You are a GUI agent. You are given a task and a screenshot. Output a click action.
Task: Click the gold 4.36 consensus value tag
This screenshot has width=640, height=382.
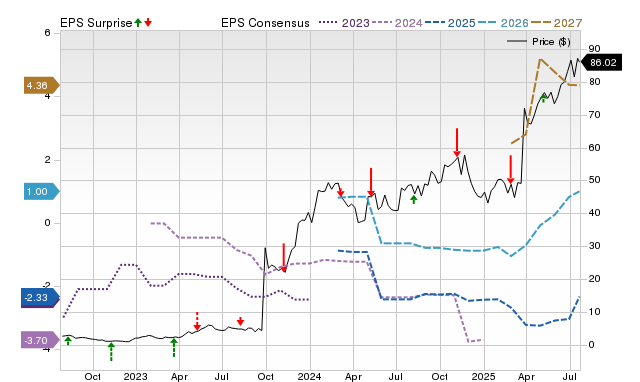(41, 85)
